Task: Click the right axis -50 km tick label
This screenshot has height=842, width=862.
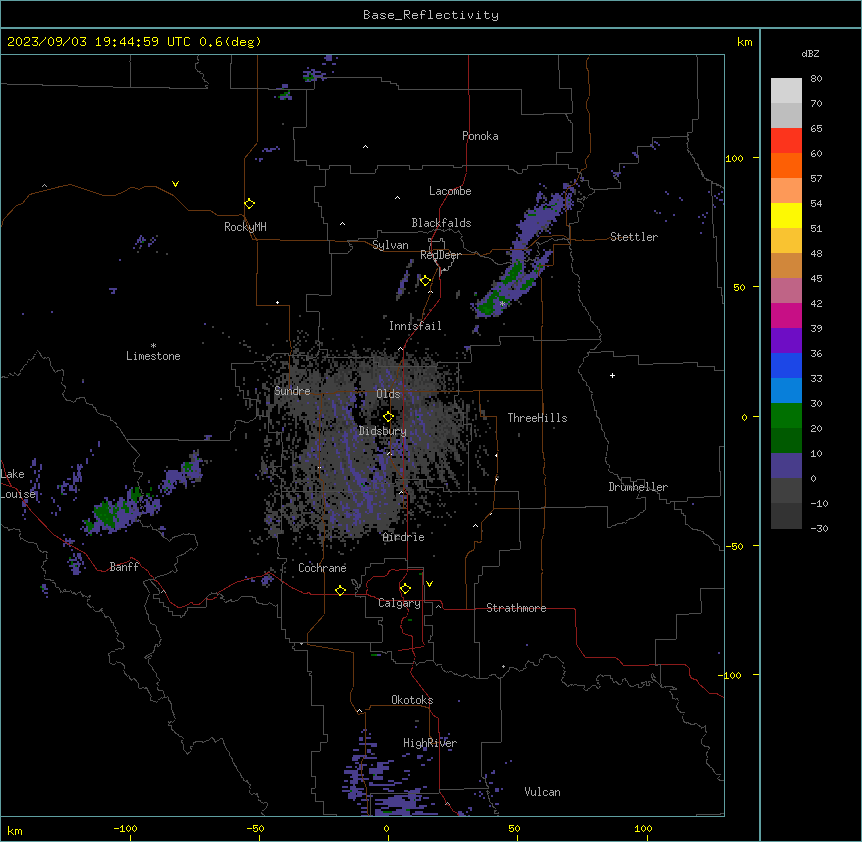Action: [x=734, y=546]
